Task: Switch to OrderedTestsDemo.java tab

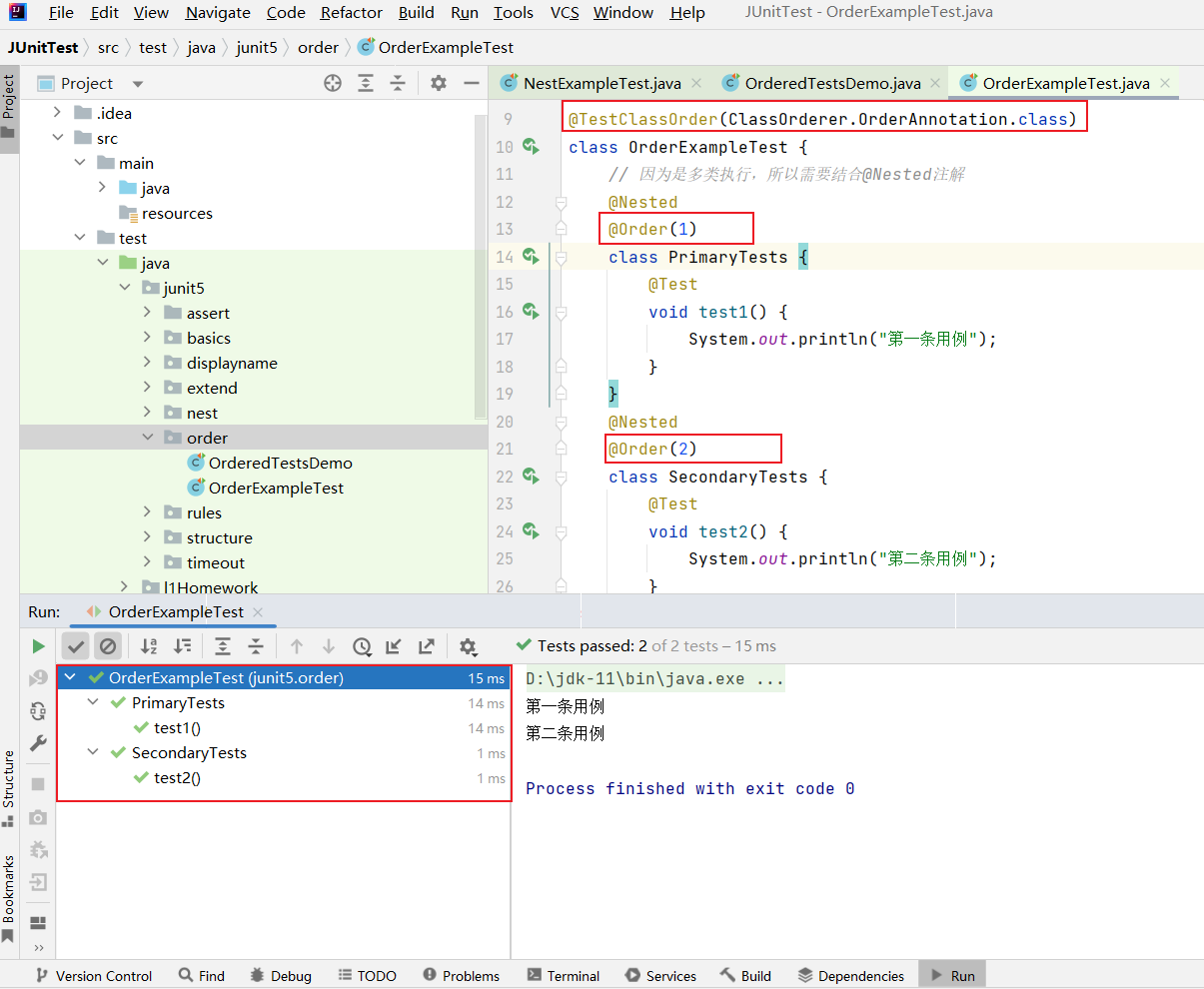Action: pyautogui.click(x=831, y=84)
